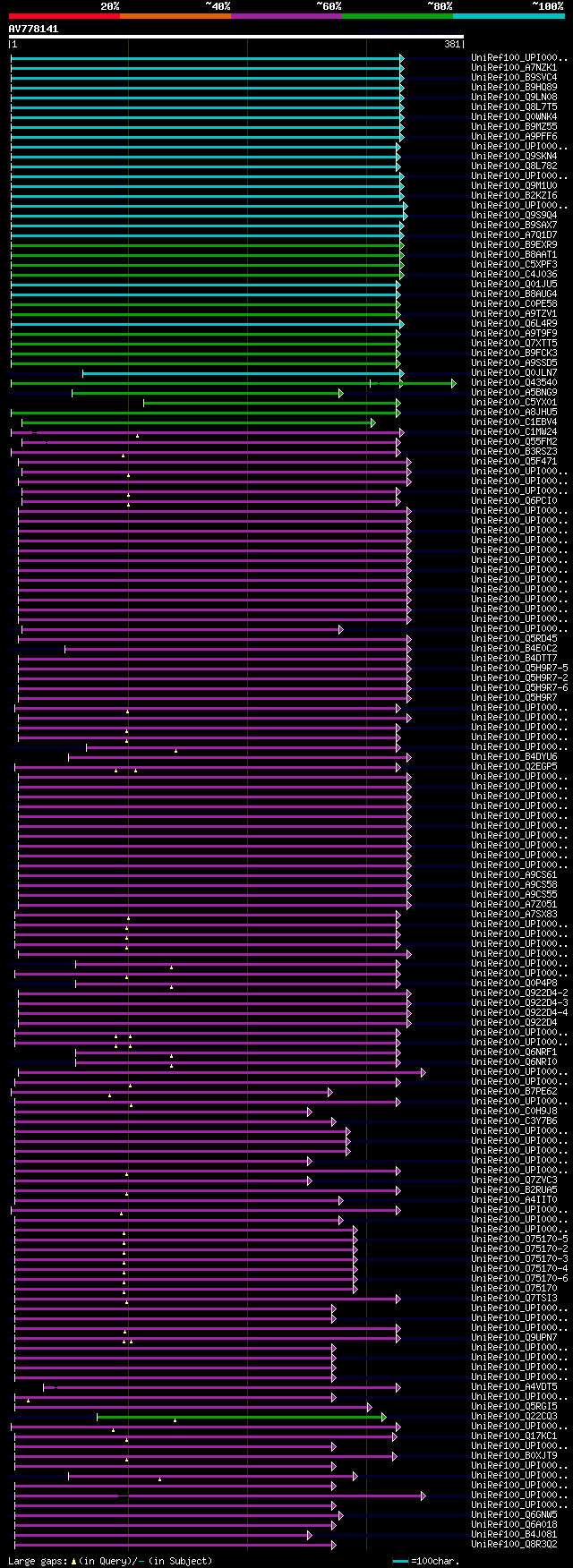
Task: Click the purple ~60% identity legend segment
Action: pos(286,15)
